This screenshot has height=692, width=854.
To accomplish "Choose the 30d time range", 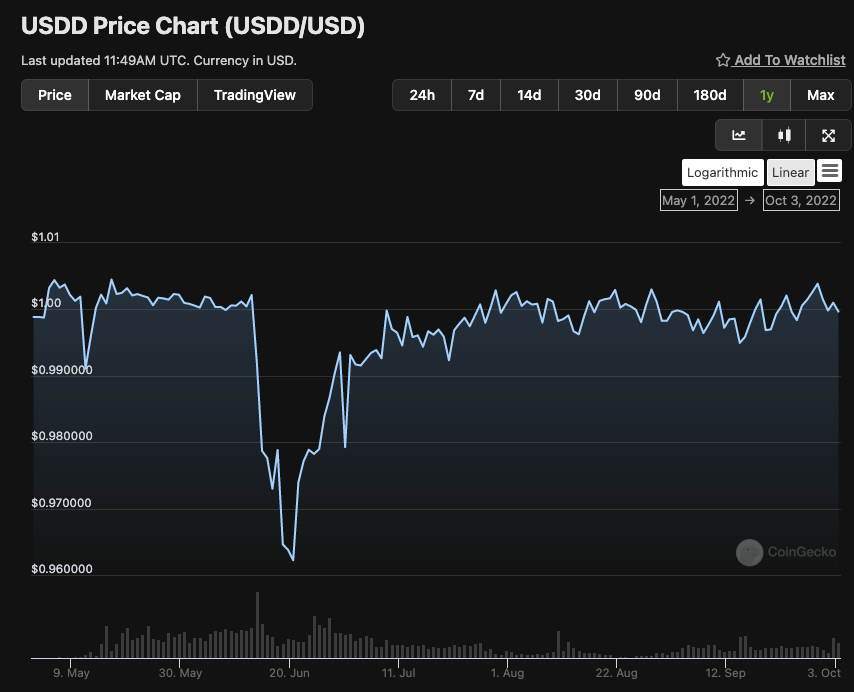I will coord(588,95).
